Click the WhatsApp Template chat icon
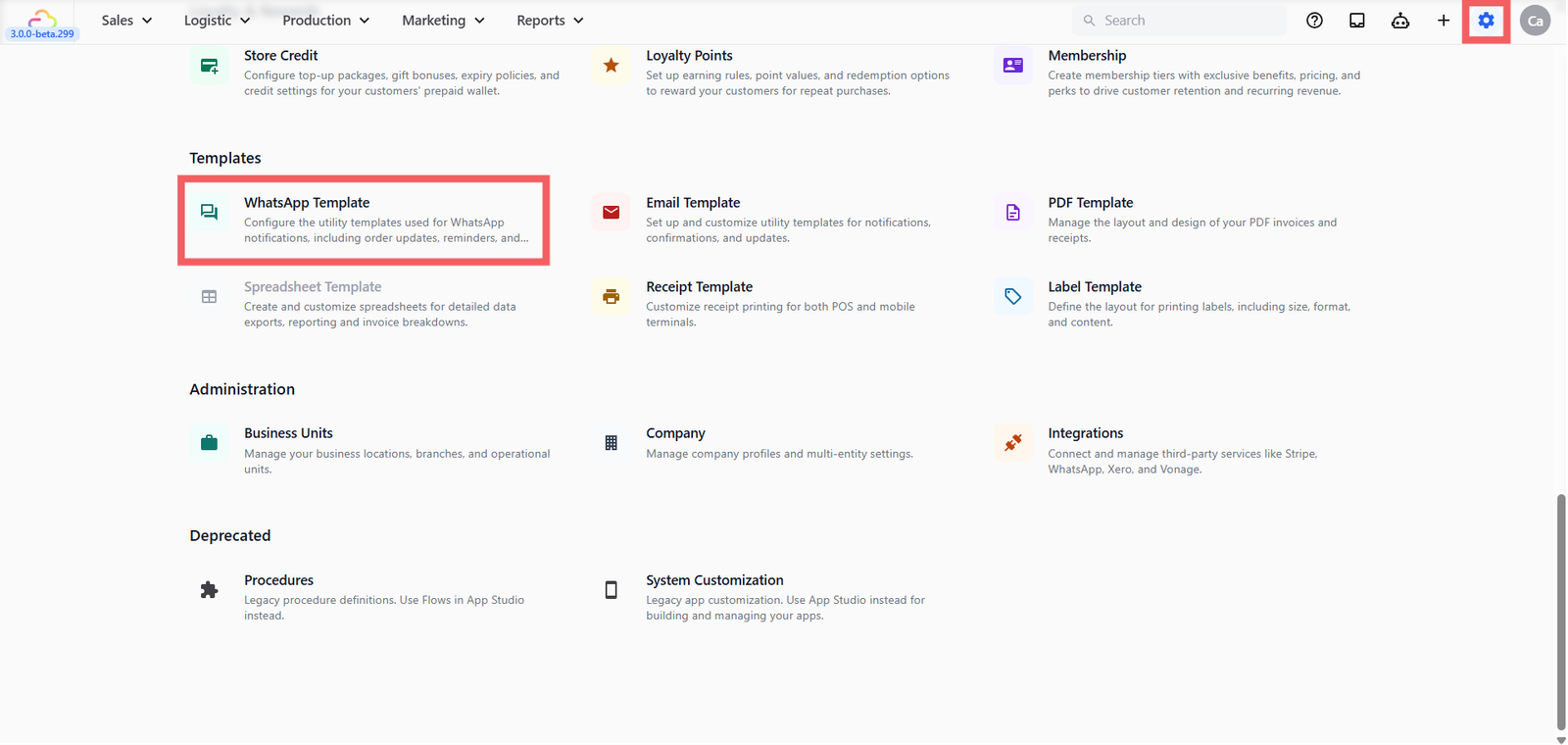The width and height of the screenshot is (1568, 745). (x=209, y=212)
